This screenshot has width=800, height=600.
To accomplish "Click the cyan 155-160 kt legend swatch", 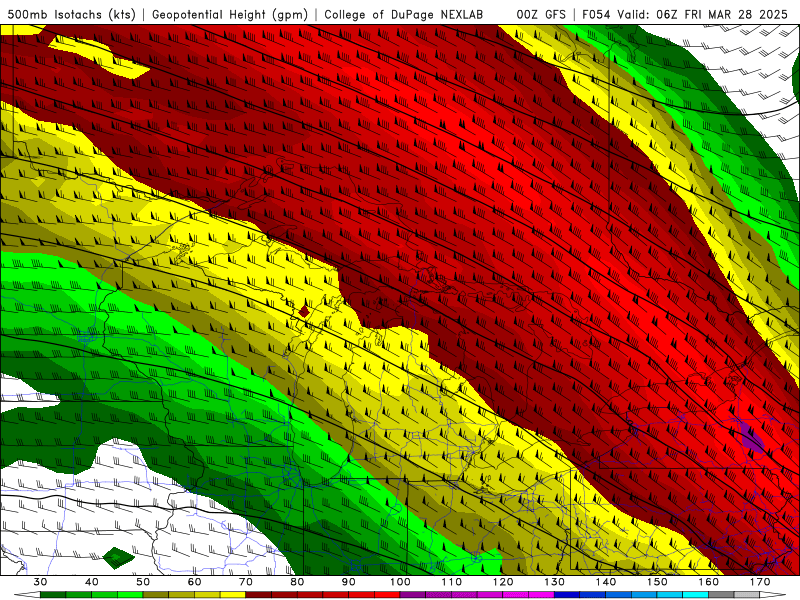I will (x=695, y=595).
